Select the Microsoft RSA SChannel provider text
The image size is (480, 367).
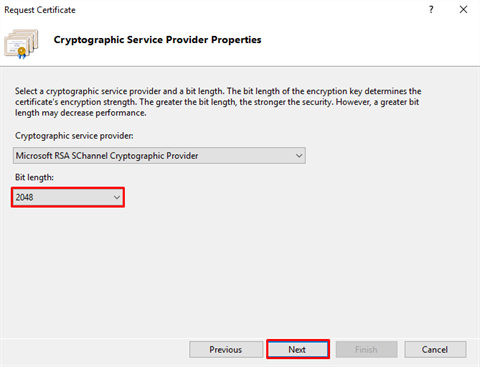107,156
